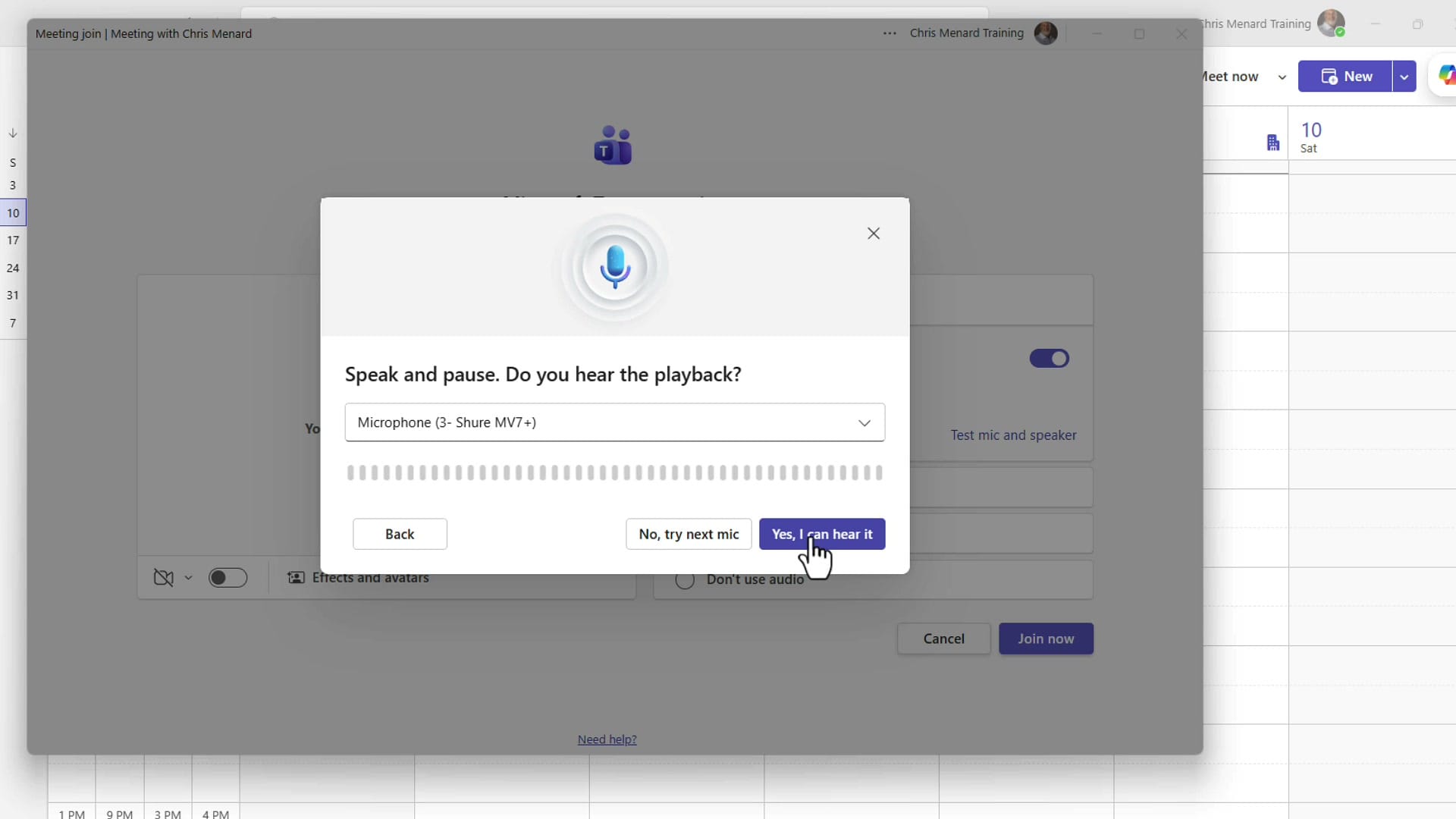Open the Copilot icon in Teams
The image size is (1456, 819).
[1445, 75]
